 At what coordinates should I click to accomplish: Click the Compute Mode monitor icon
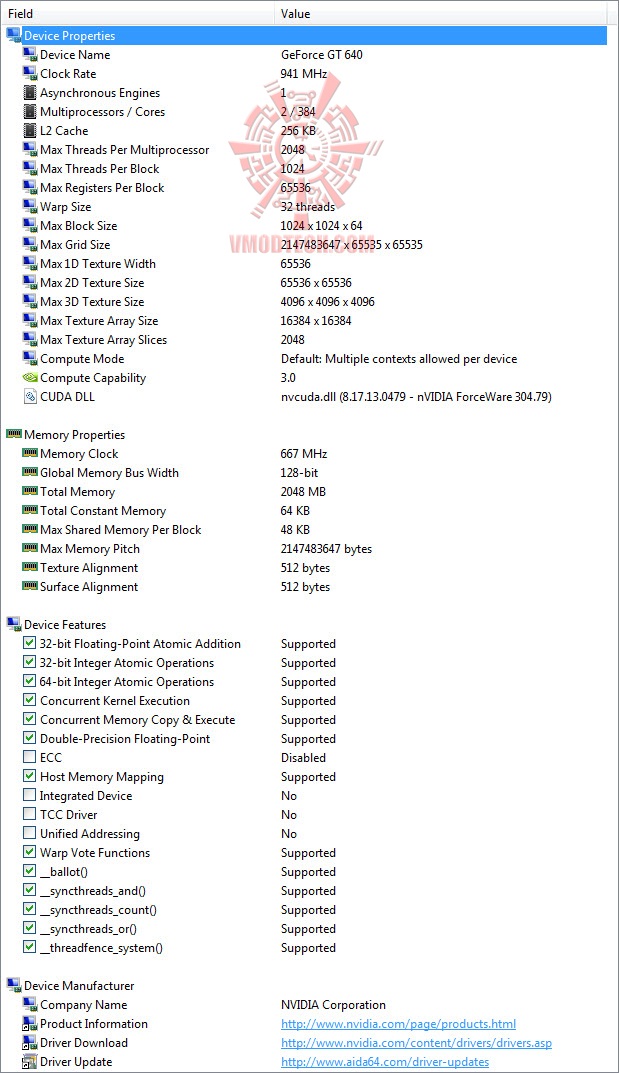29,358
